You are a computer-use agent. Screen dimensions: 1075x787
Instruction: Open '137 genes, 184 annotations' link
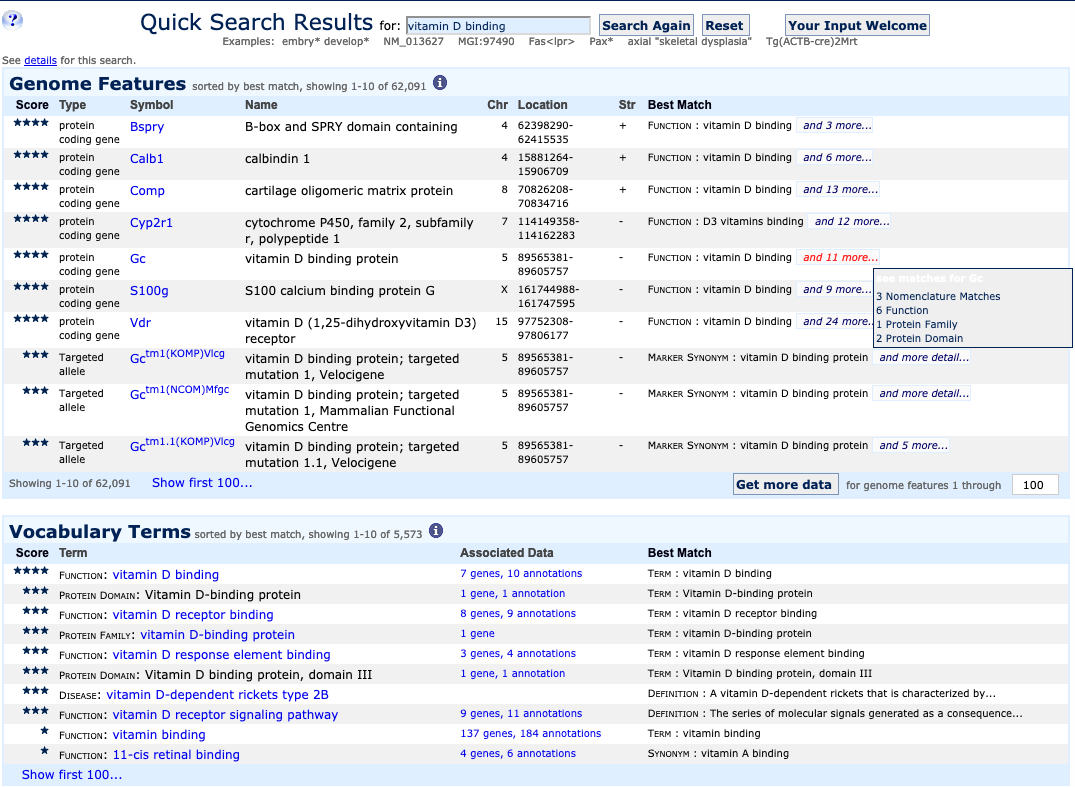tap(531, 734)
